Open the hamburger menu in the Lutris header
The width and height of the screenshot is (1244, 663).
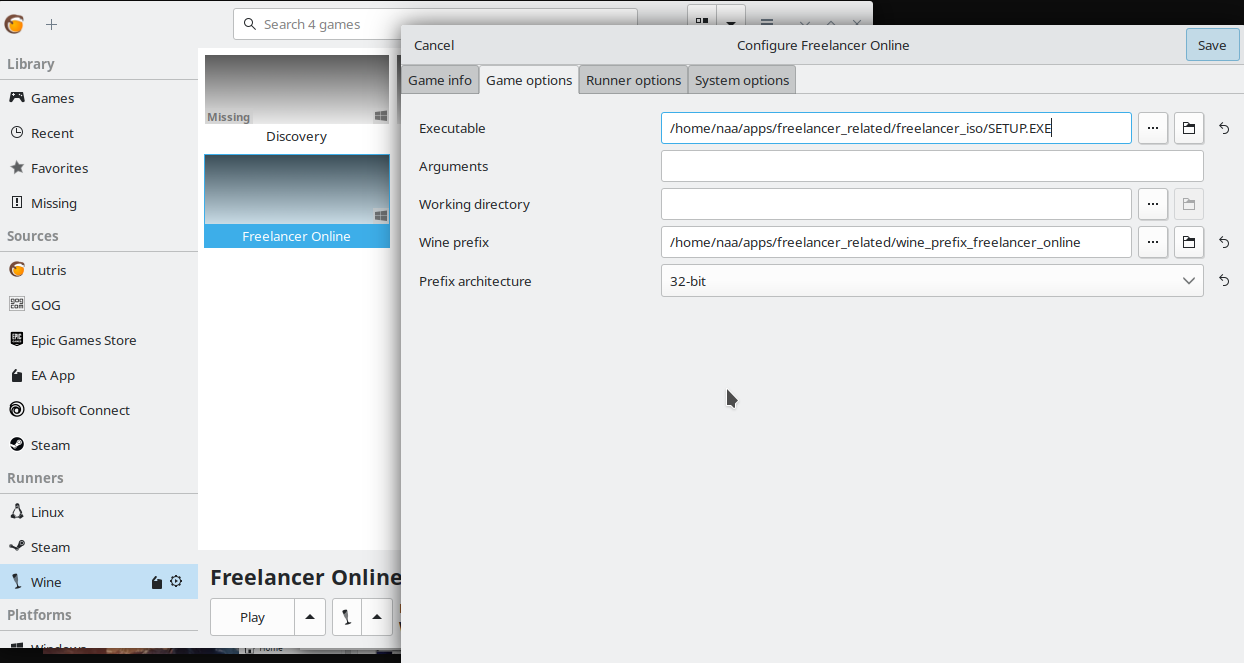(x=767, y=23)
